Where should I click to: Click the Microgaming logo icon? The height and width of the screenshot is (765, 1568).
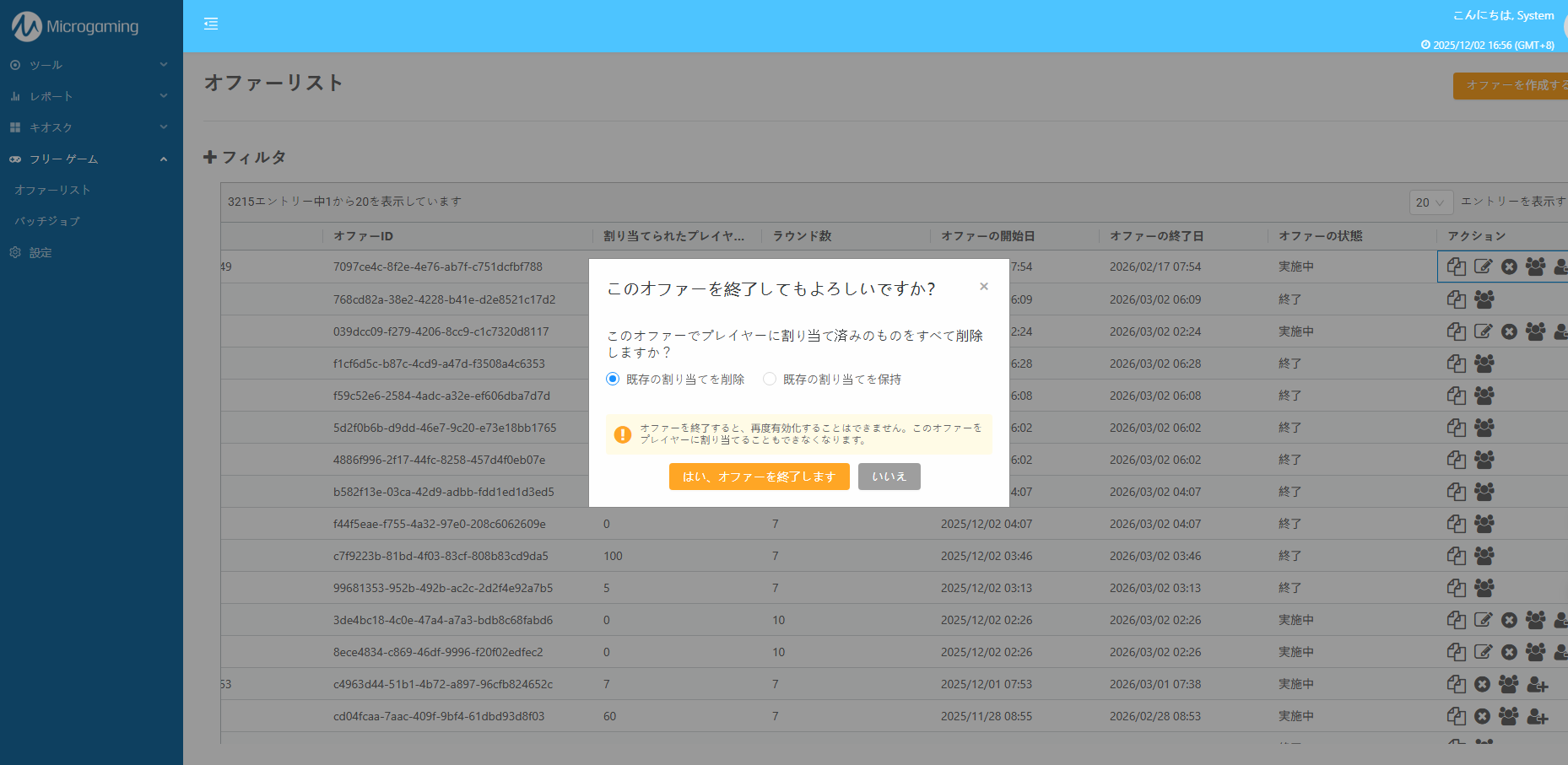point(24,26)
